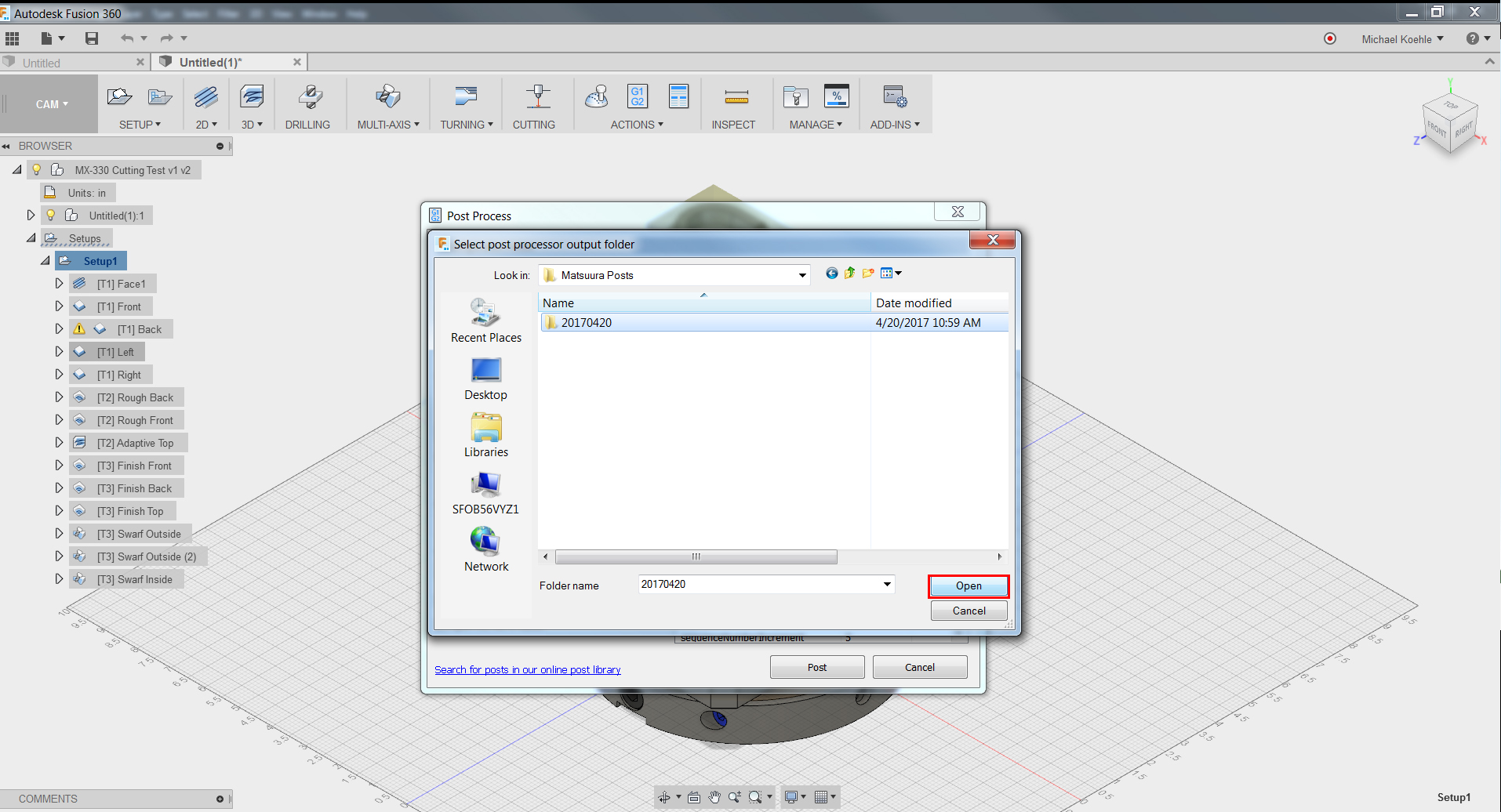This screenshot has height=812, width=1501.
Task: Click the Drilling tool icon
Action: point(310,96)
